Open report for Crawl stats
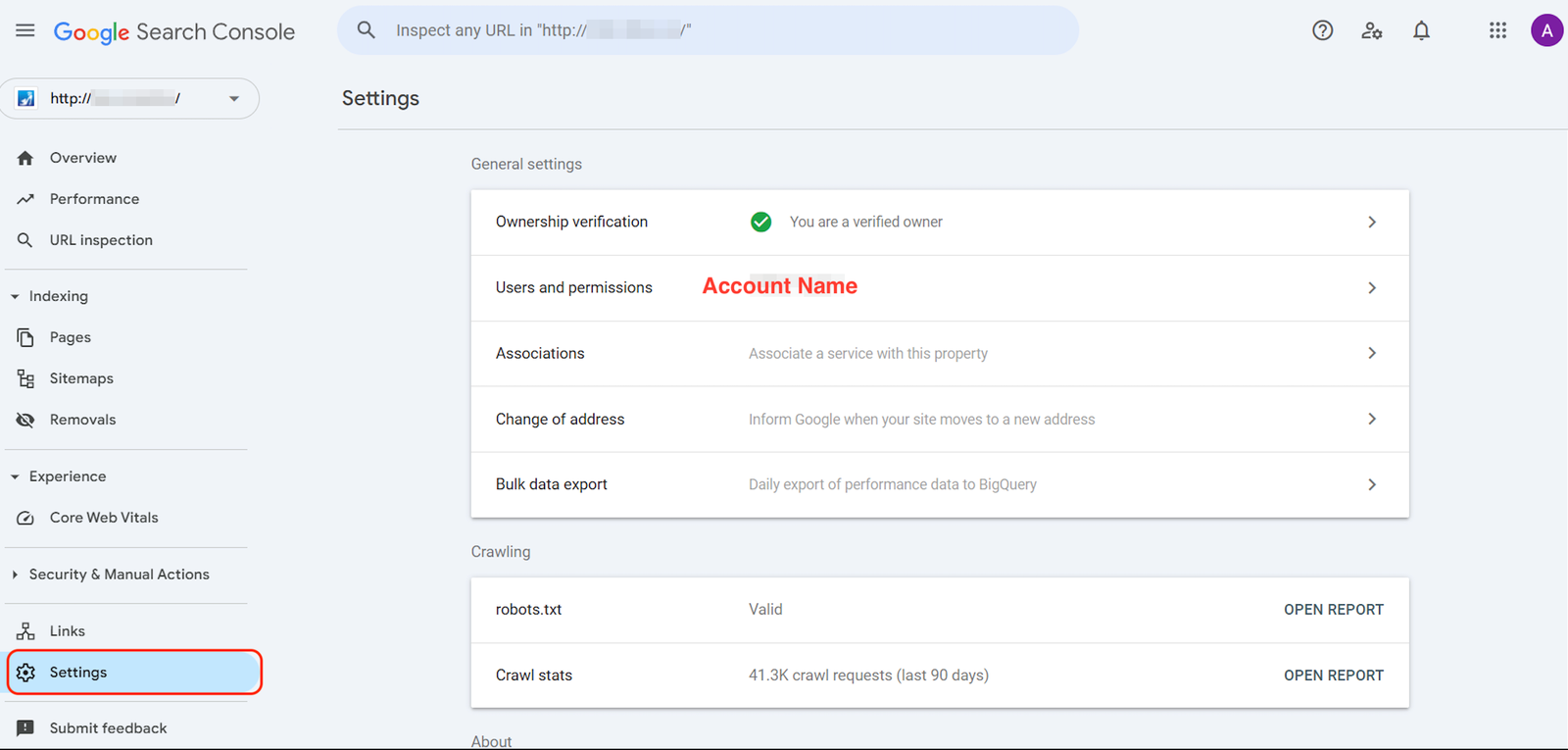 coord(1333,675)
